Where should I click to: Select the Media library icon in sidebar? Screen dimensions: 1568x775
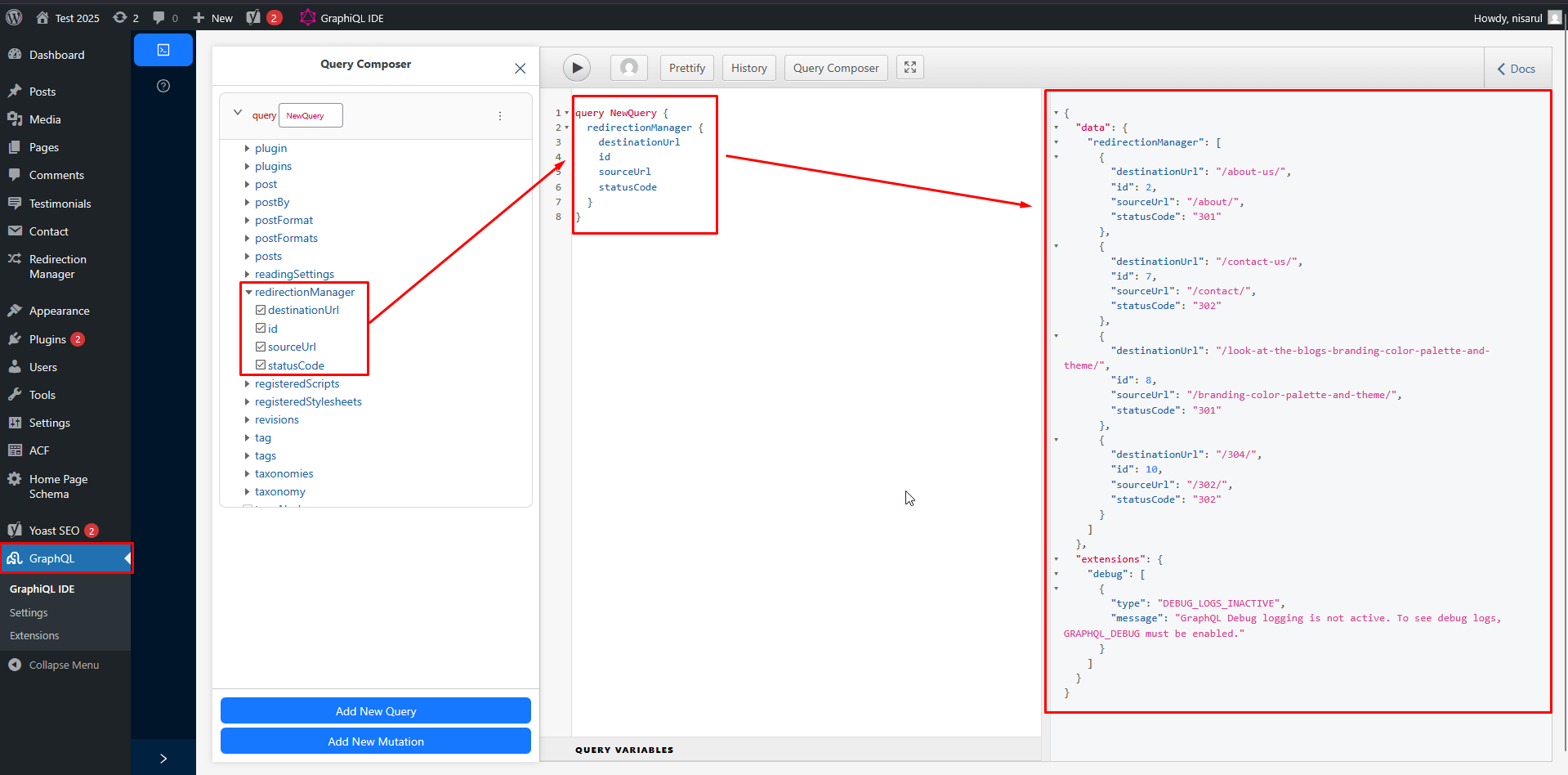16,119
